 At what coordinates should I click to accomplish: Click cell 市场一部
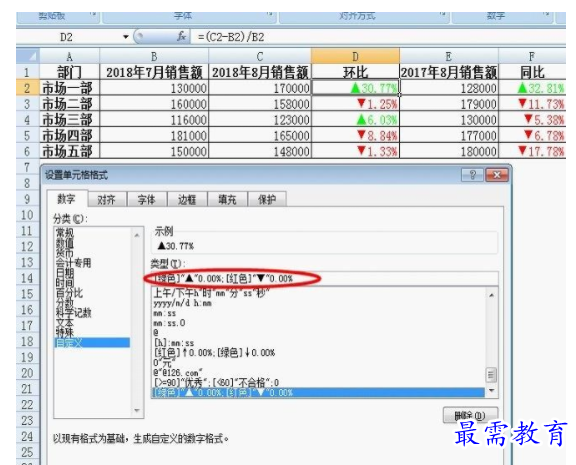(x=69, y=88)
